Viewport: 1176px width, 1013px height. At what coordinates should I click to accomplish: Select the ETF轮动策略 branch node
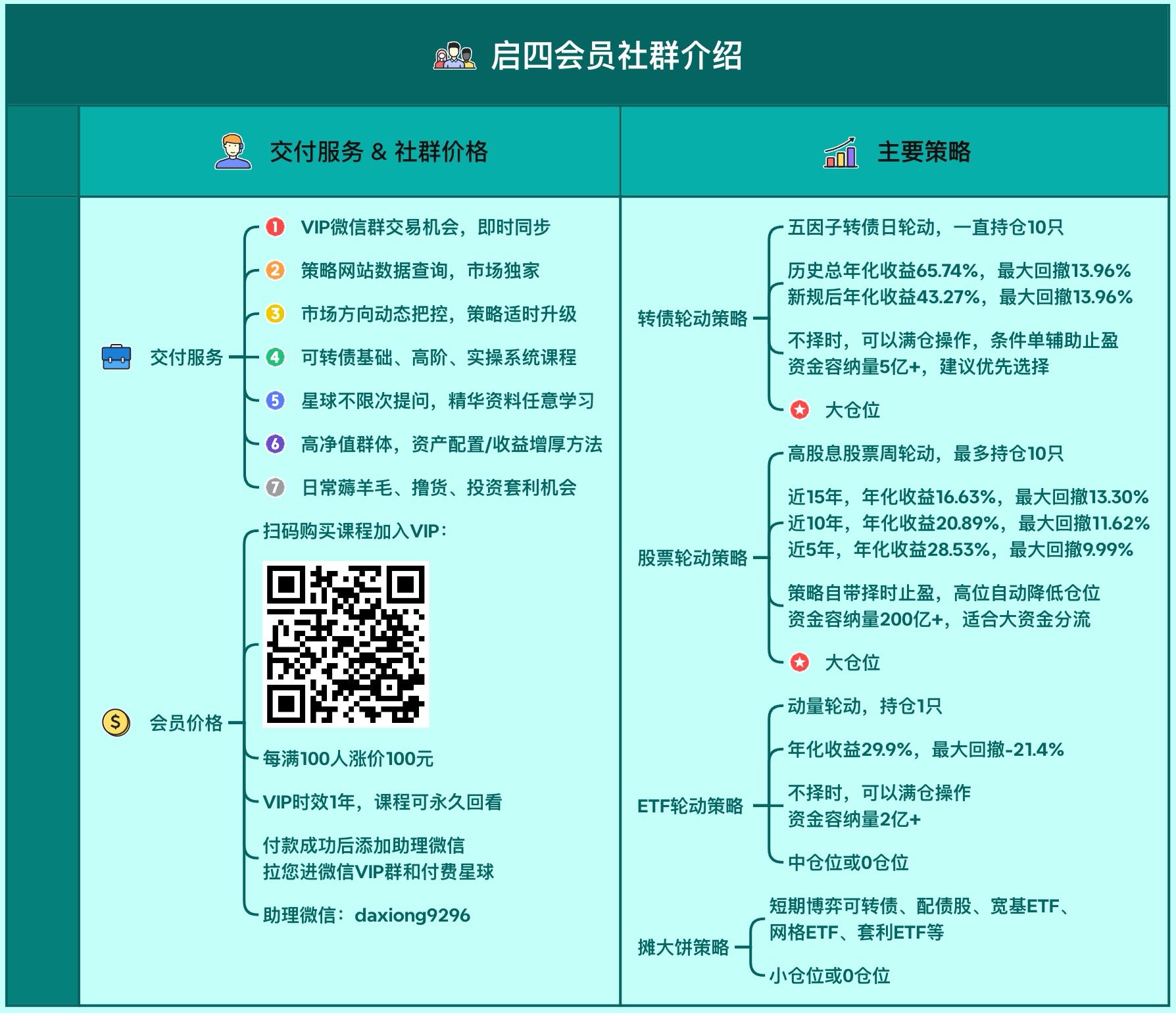point(689,806)
